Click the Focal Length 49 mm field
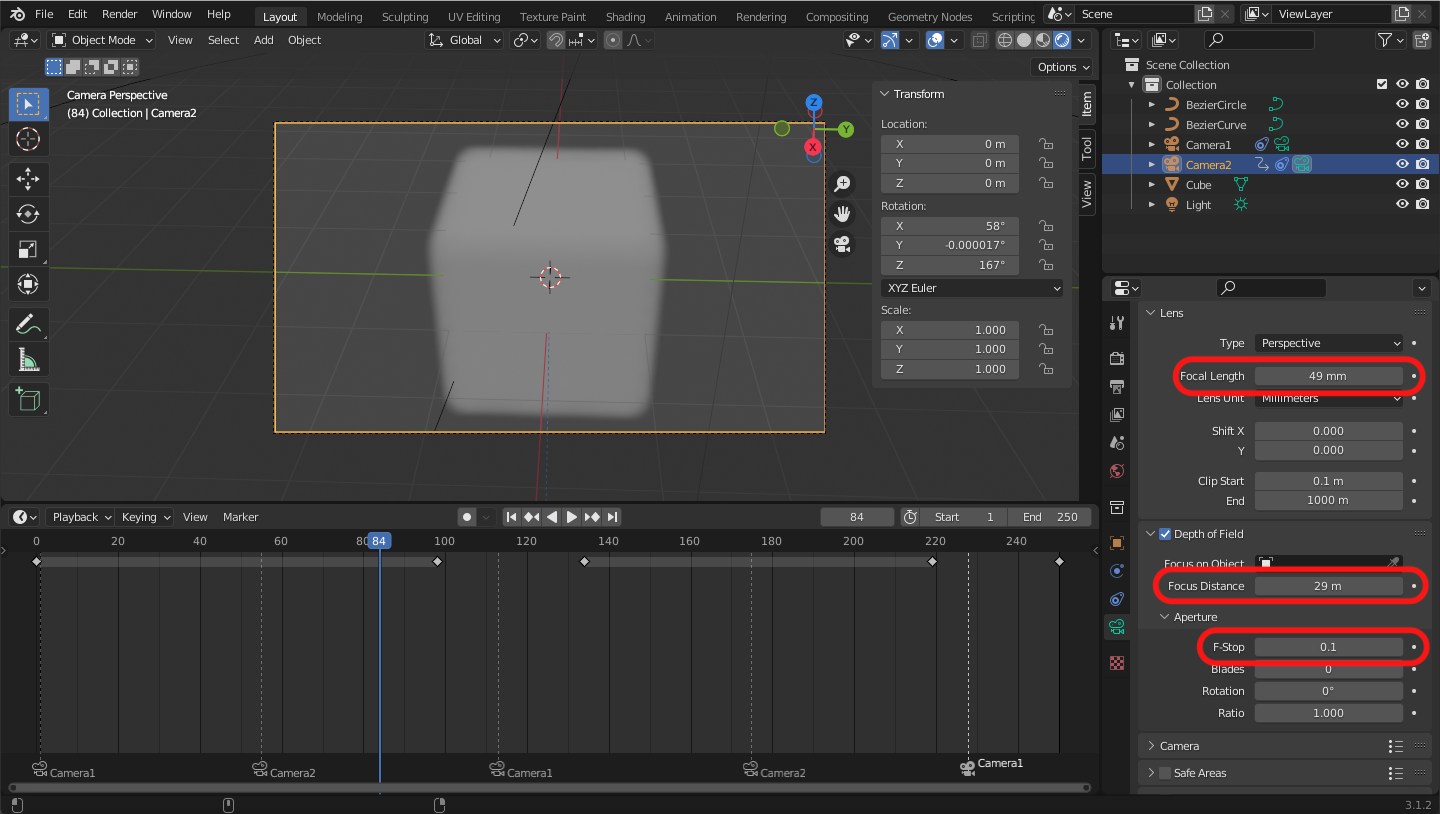Image resolution: width=1440 pixels, height=814 pixels. (1328, 376)
